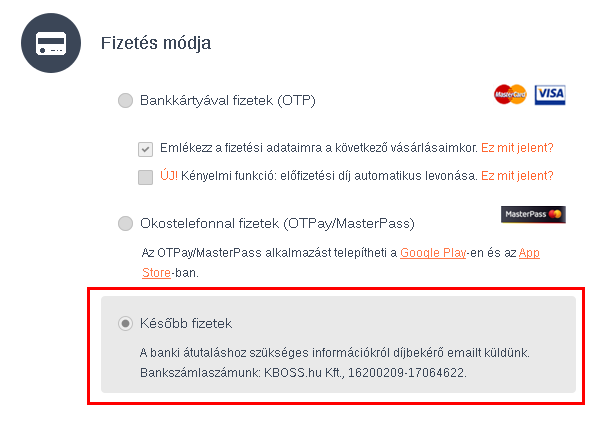
Task: Select the Később fizetek radio button
Action: [125, 323]
